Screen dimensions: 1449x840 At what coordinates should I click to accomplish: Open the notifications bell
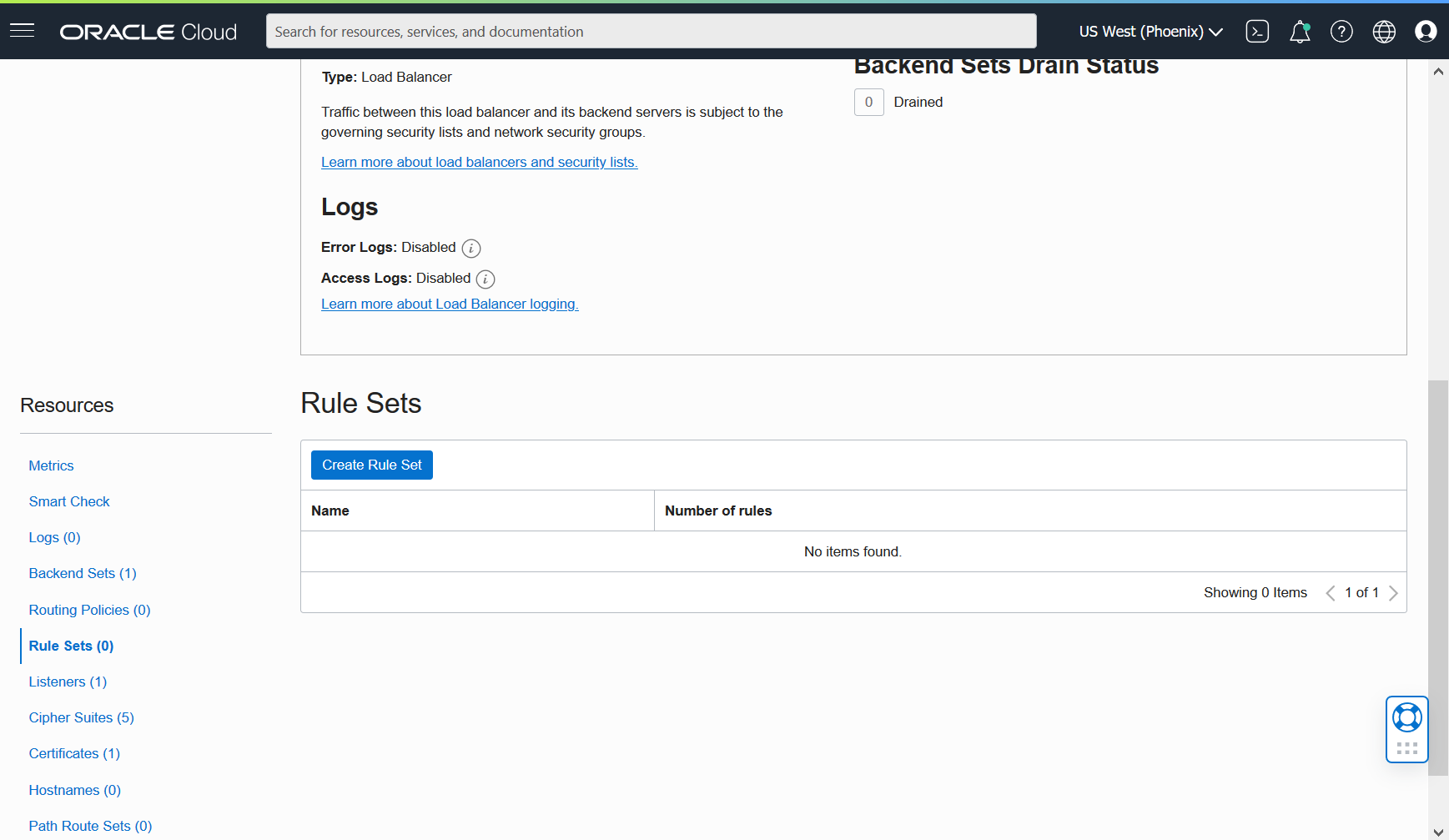tap(1300, 31)
